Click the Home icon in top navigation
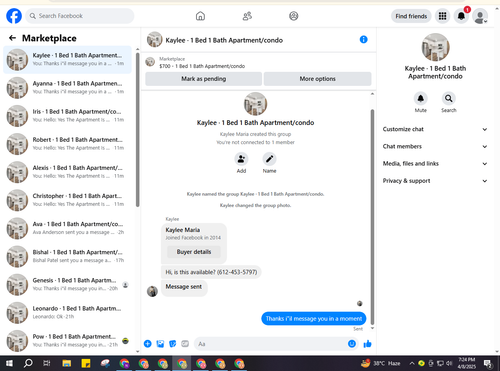This screenshot has width=500, height=371. [200, 16]
